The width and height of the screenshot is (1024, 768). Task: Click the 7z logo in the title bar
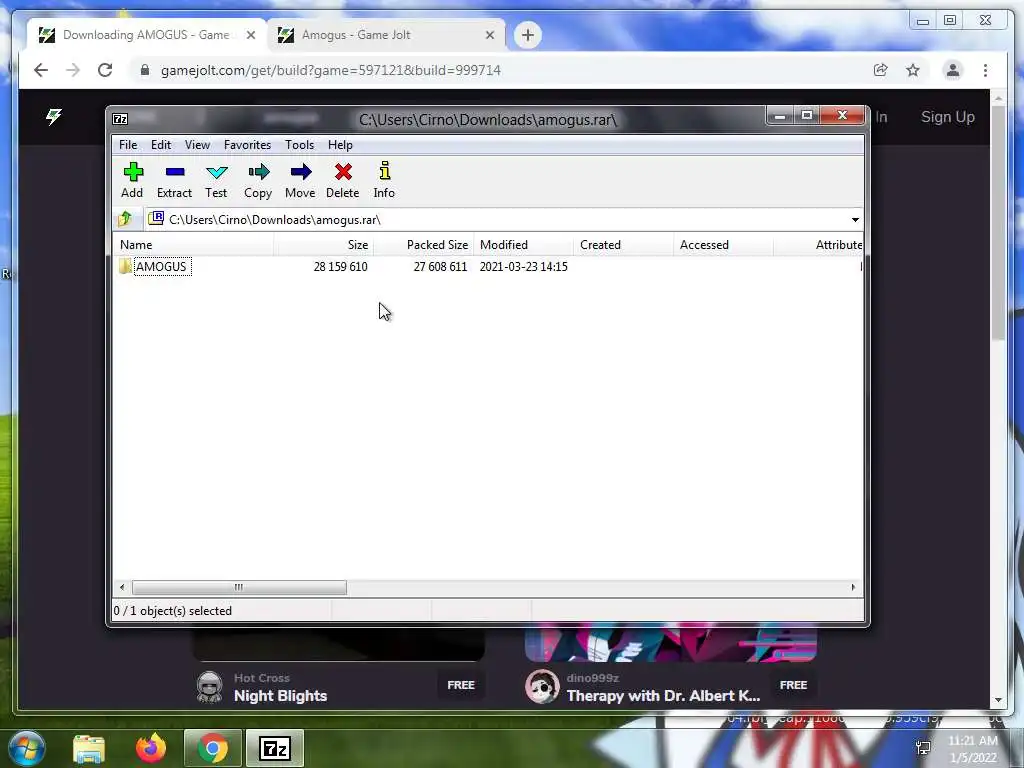(120, 119)
